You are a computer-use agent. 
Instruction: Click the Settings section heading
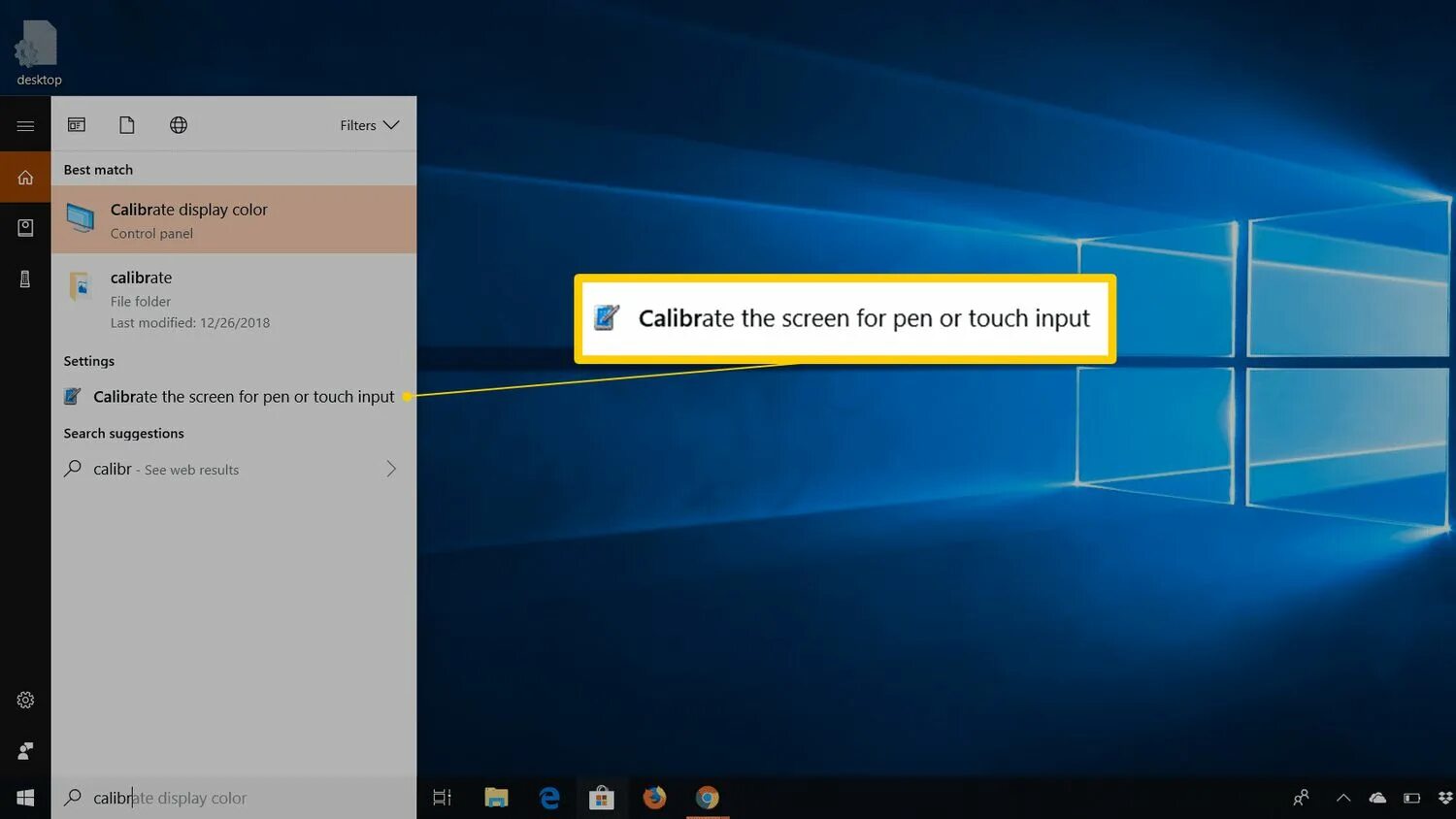click(x=88, y=361)
